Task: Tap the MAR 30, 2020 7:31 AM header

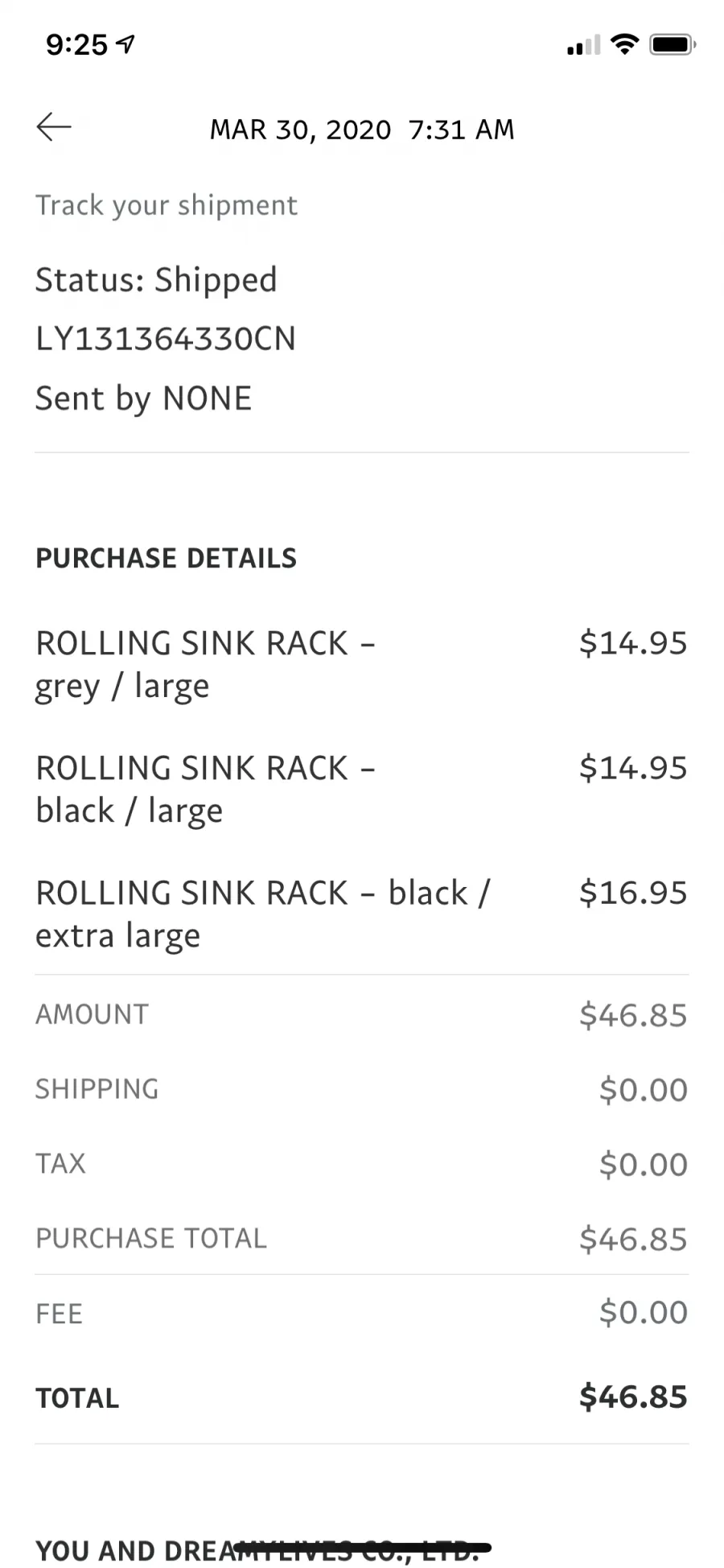Action: pos(362,129)
